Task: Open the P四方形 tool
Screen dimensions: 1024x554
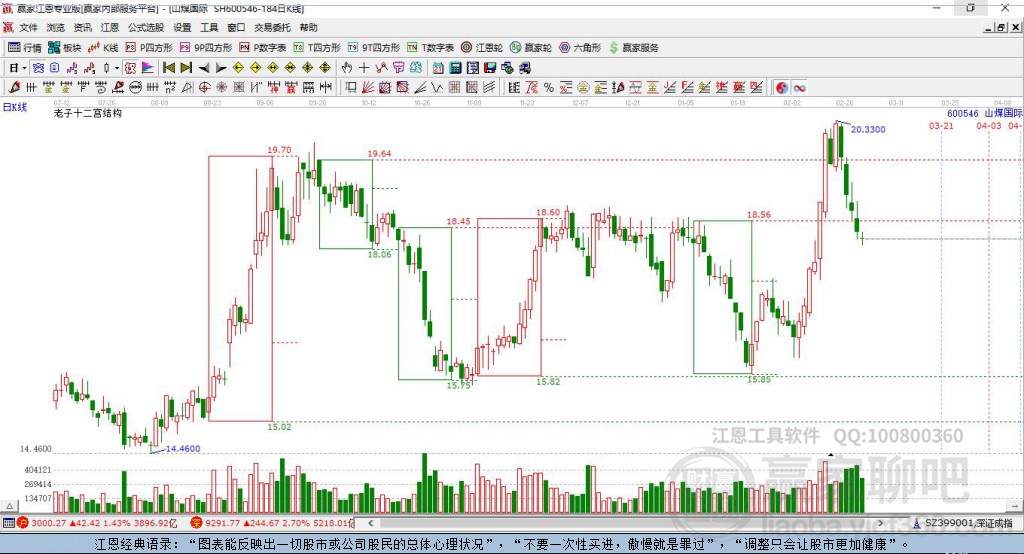Action: pyautogui.click(x=149, y=48)
